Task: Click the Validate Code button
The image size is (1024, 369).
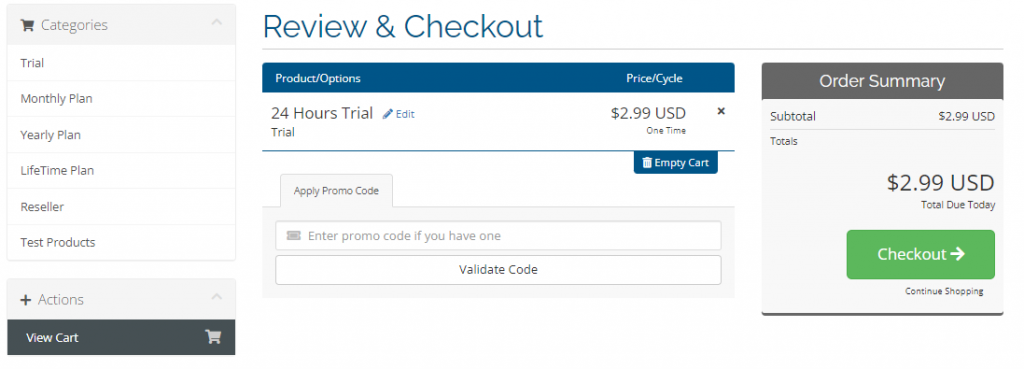Action: (x=498, y=270)
